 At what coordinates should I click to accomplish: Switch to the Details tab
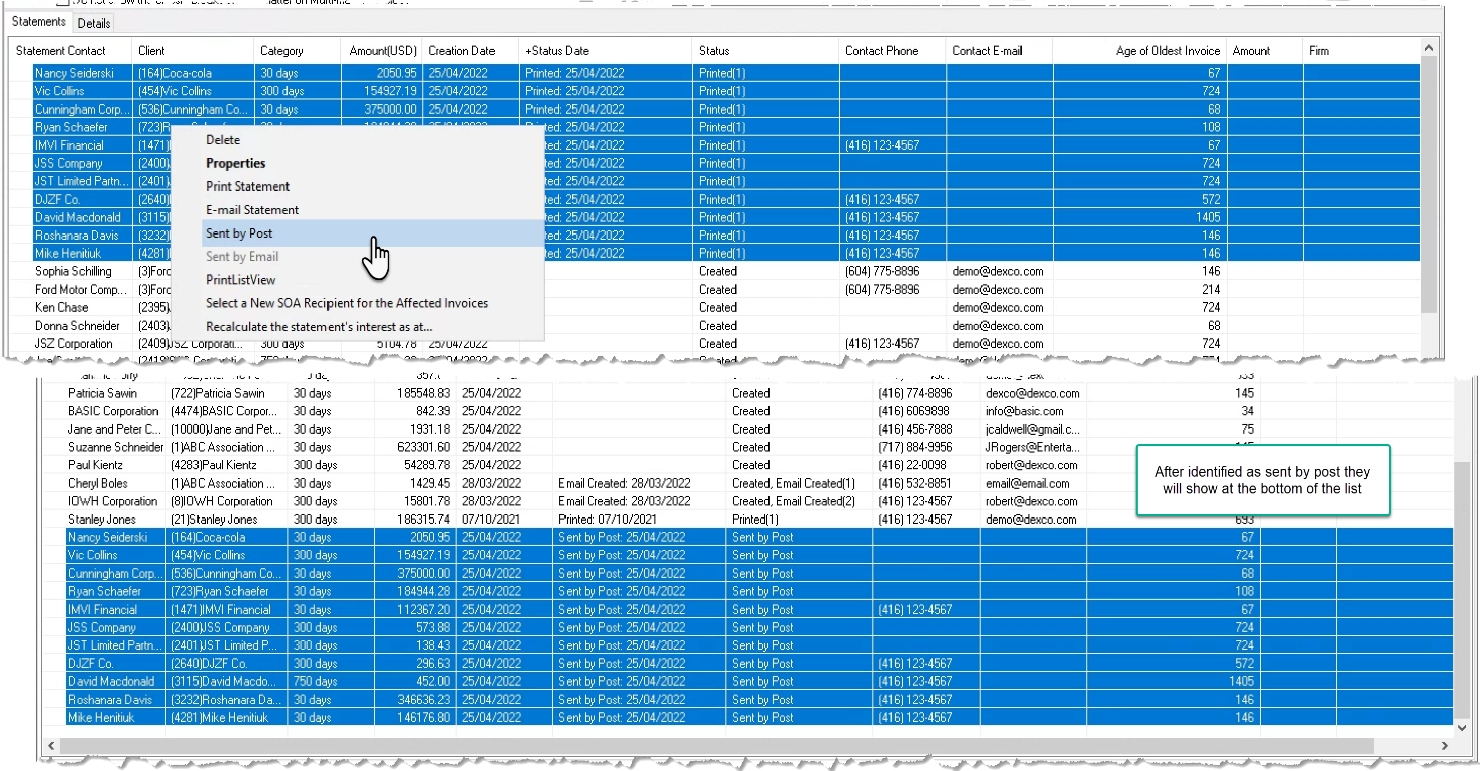[94, 23]
